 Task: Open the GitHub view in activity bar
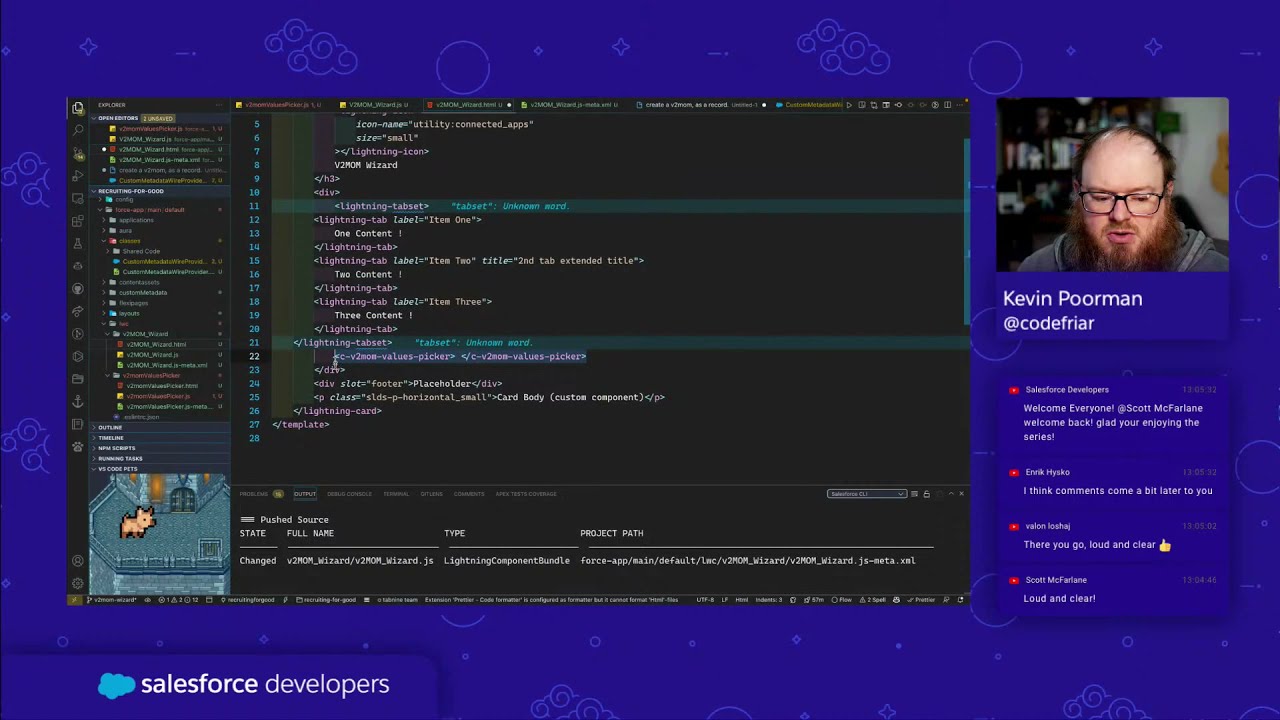pos(78,289)
